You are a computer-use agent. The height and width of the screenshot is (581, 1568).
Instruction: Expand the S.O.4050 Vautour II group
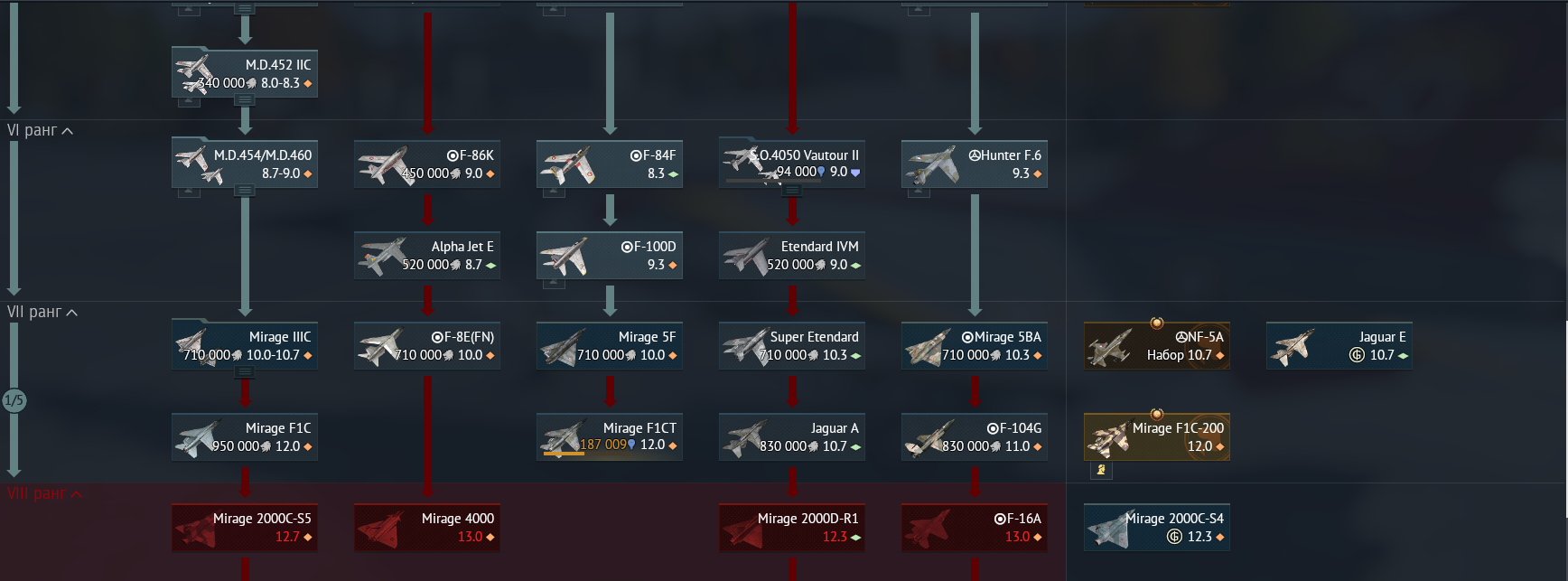791,191
